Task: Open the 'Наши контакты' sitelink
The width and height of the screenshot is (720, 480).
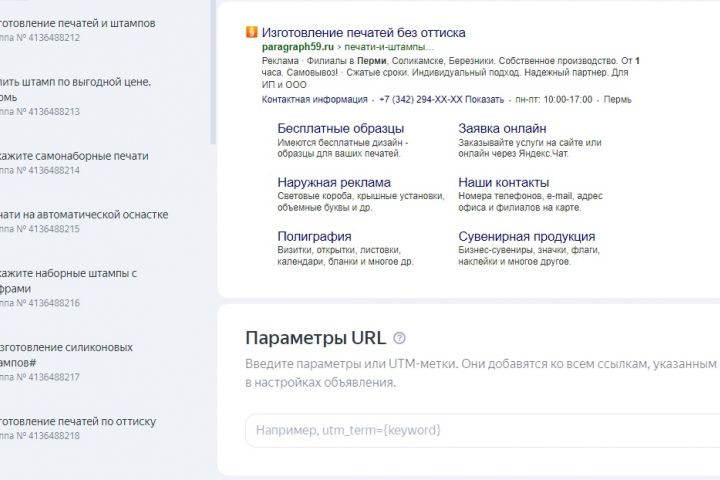Action: (x=503, y=183)
